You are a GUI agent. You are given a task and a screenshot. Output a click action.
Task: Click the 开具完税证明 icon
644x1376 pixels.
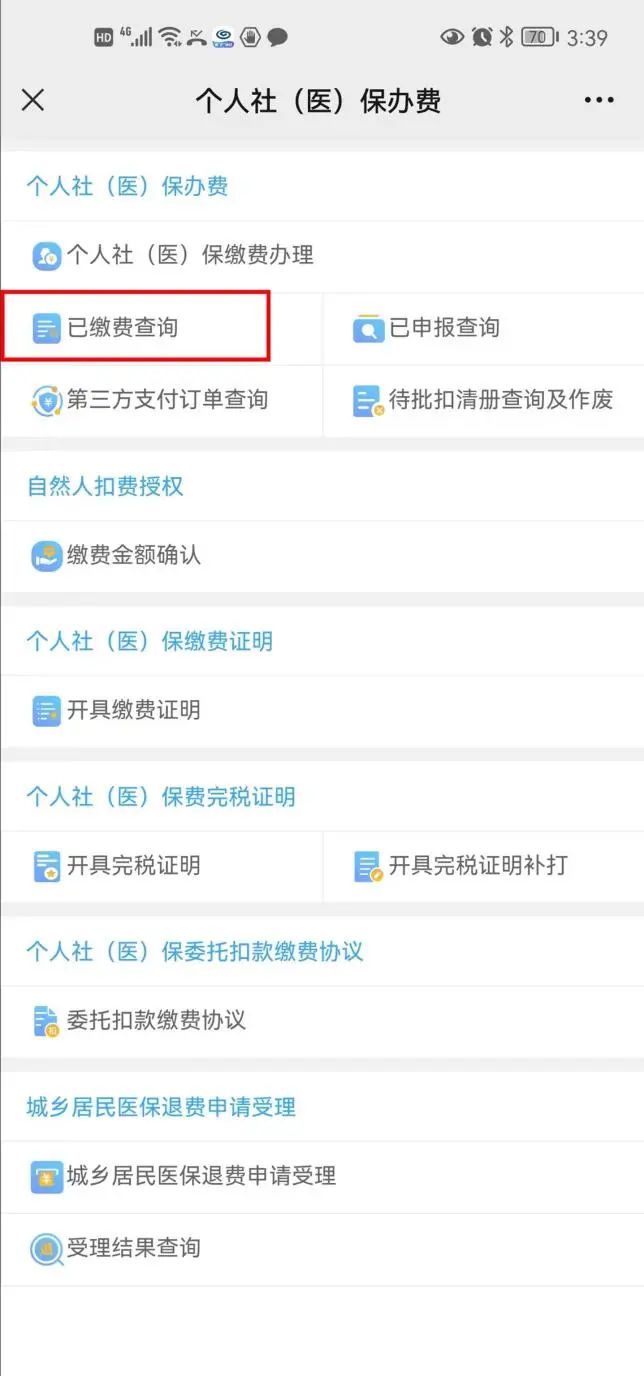(46, 866)
